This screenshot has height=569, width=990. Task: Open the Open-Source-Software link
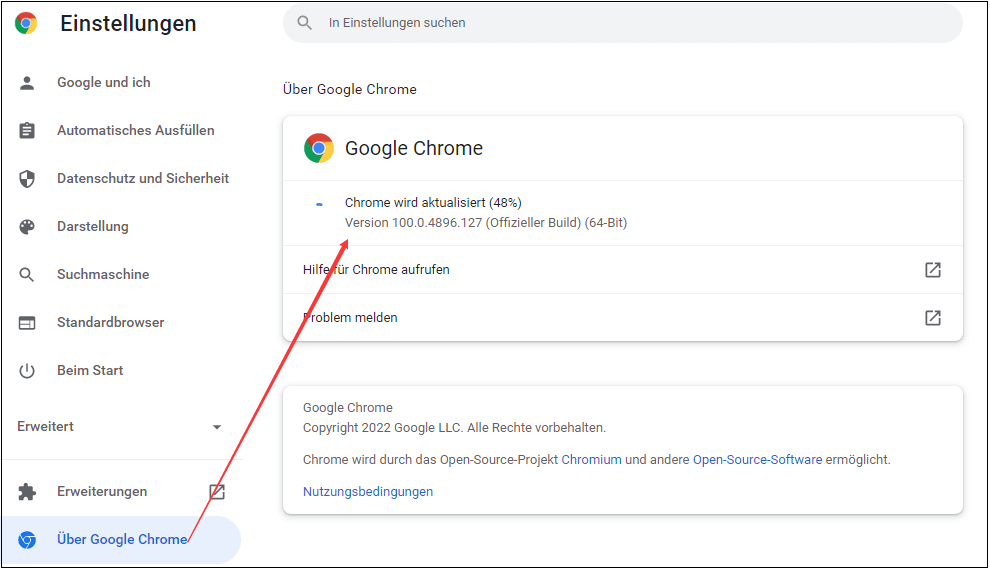[758, 460]
